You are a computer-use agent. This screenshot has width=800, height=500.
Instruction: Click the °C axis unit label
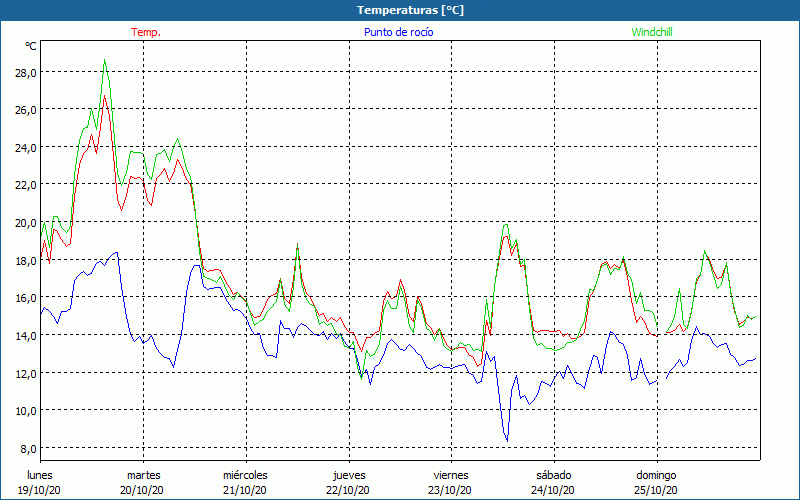coord(31,46)
